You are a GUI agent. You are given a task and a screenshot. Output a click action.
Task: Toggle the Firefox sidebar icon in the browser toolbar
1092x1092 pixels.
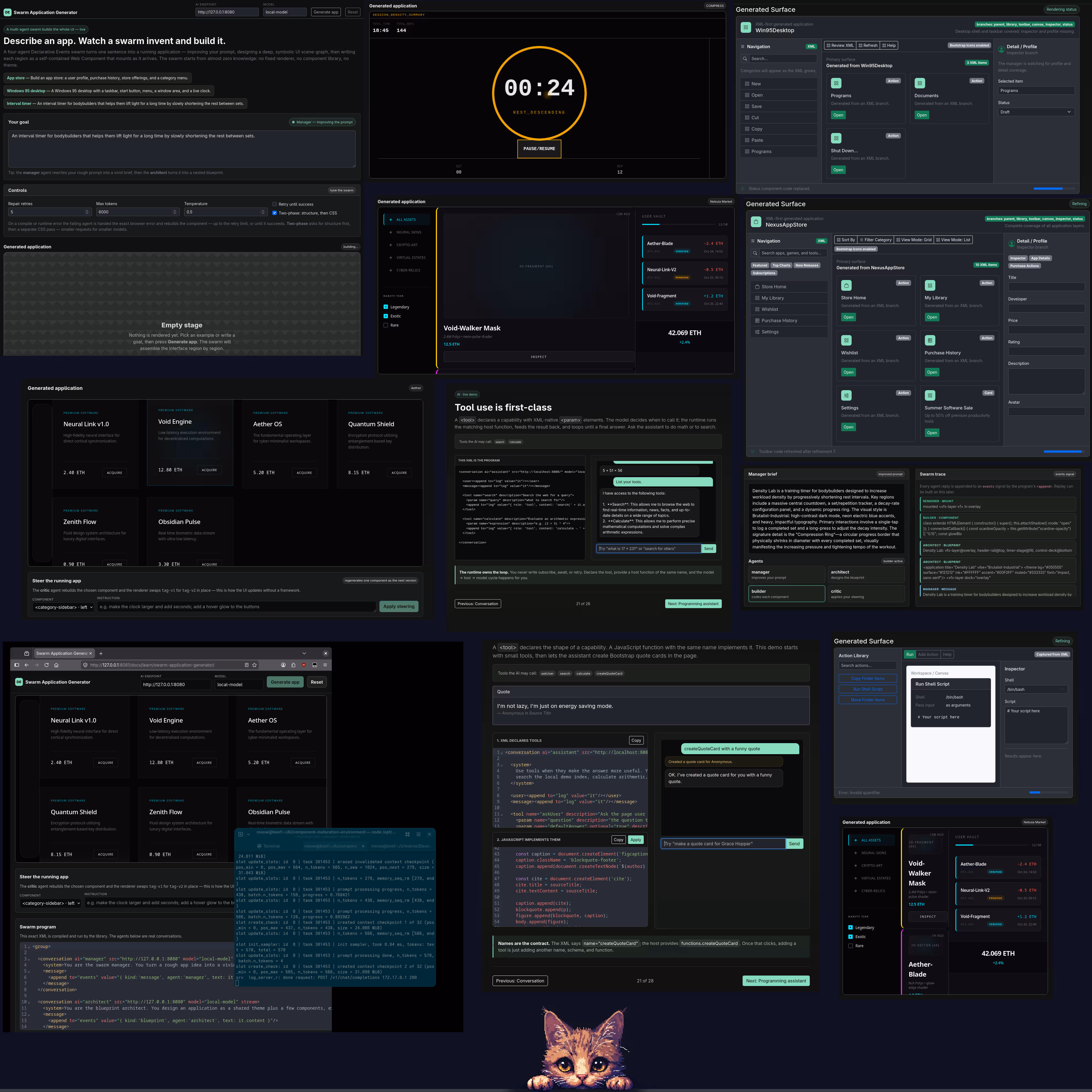pyautogui.click(x=17, y=665)
